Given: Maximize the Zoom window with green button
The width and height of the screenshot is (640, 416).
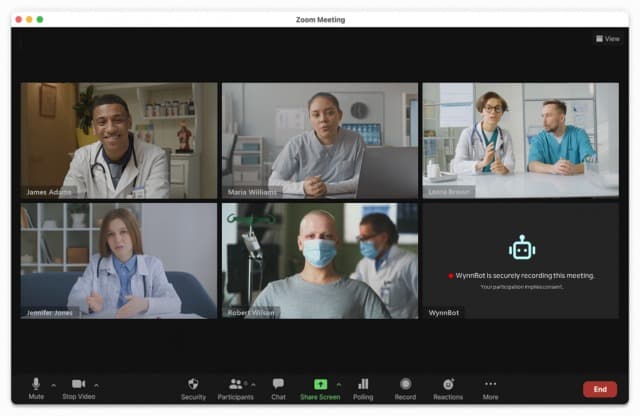Looking at the screenshot, I should point(40,19).
